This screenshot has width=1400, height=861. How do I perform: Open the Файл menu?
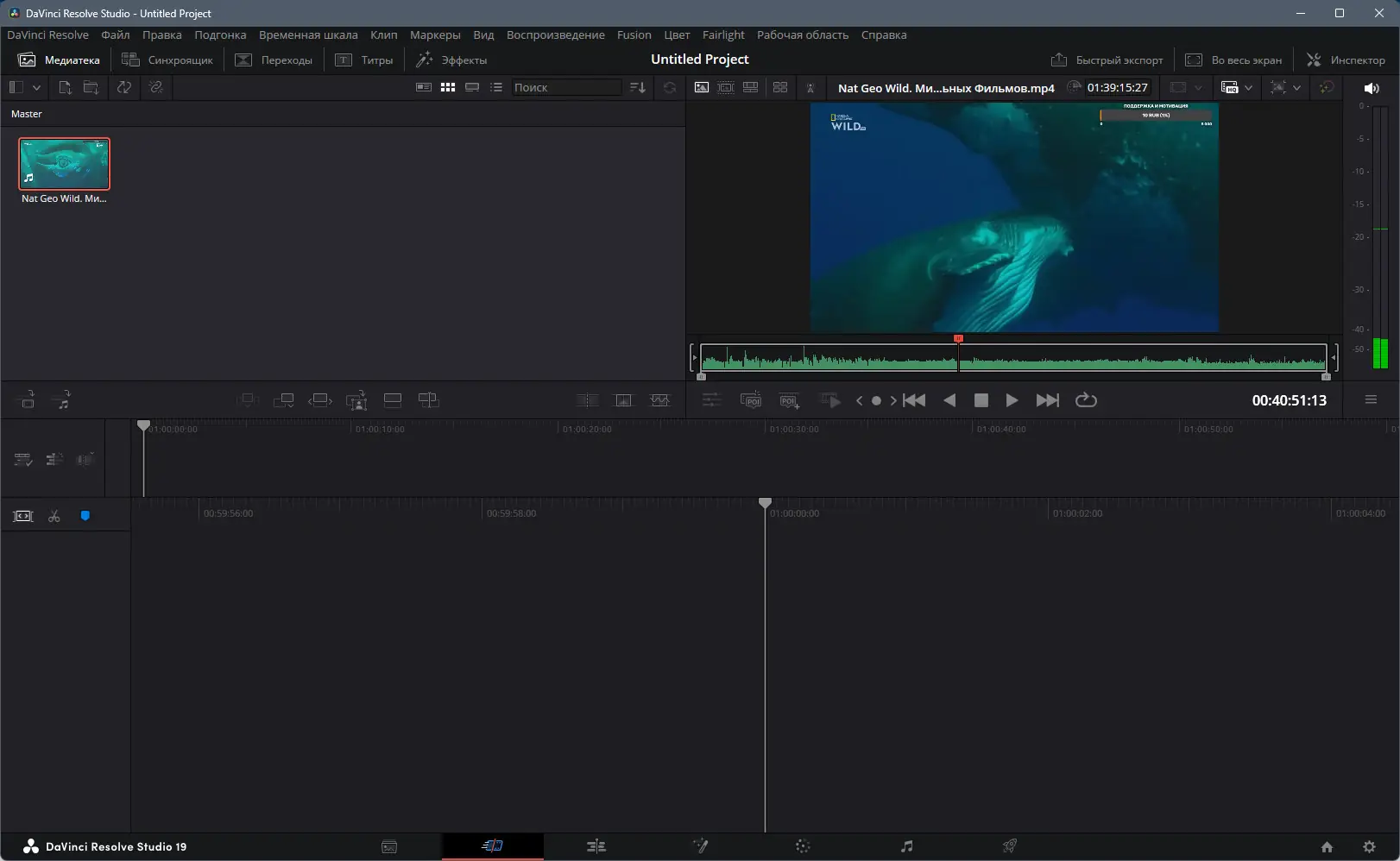pos(115,35)
